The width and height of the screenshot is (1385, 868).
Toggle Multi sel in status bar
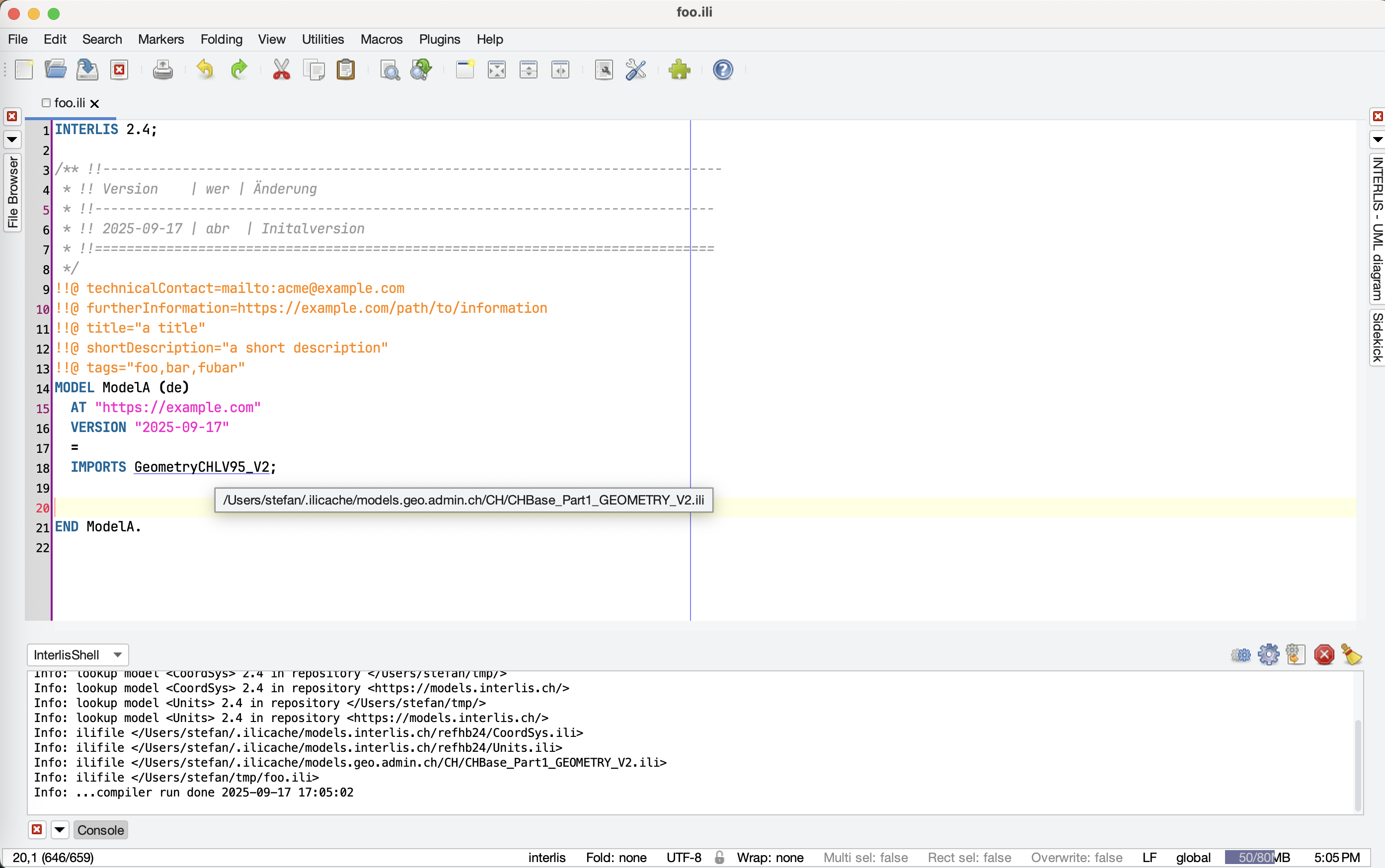click(865, 858)
